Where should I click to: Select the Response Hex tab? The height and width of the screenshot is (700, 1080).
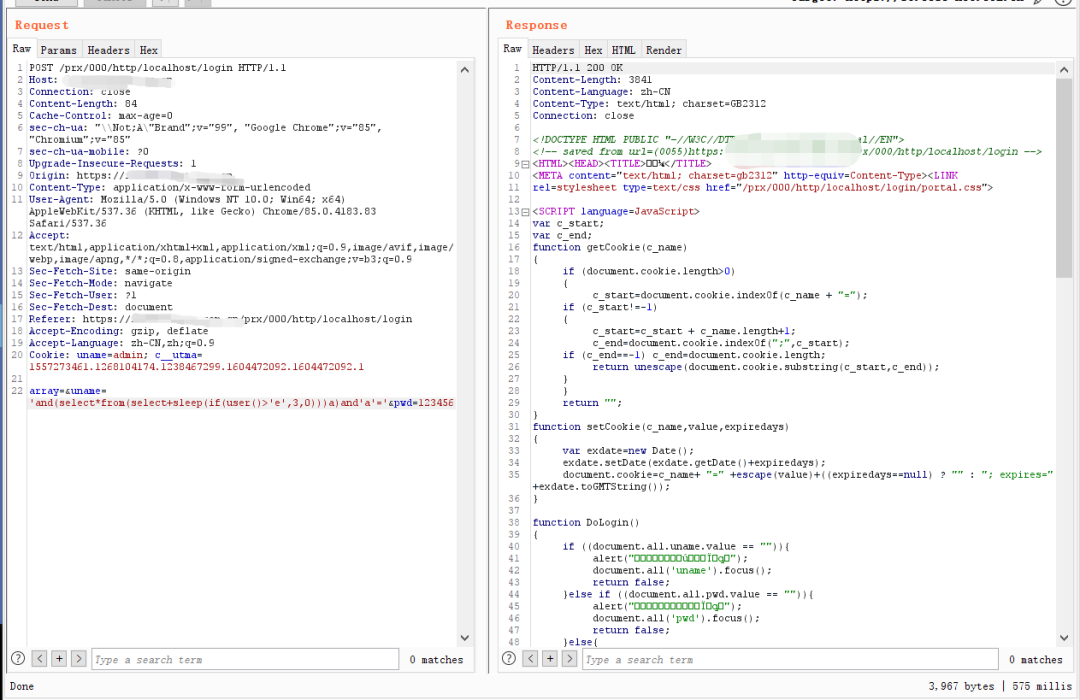pyautogui.click(x=593, y=50)
